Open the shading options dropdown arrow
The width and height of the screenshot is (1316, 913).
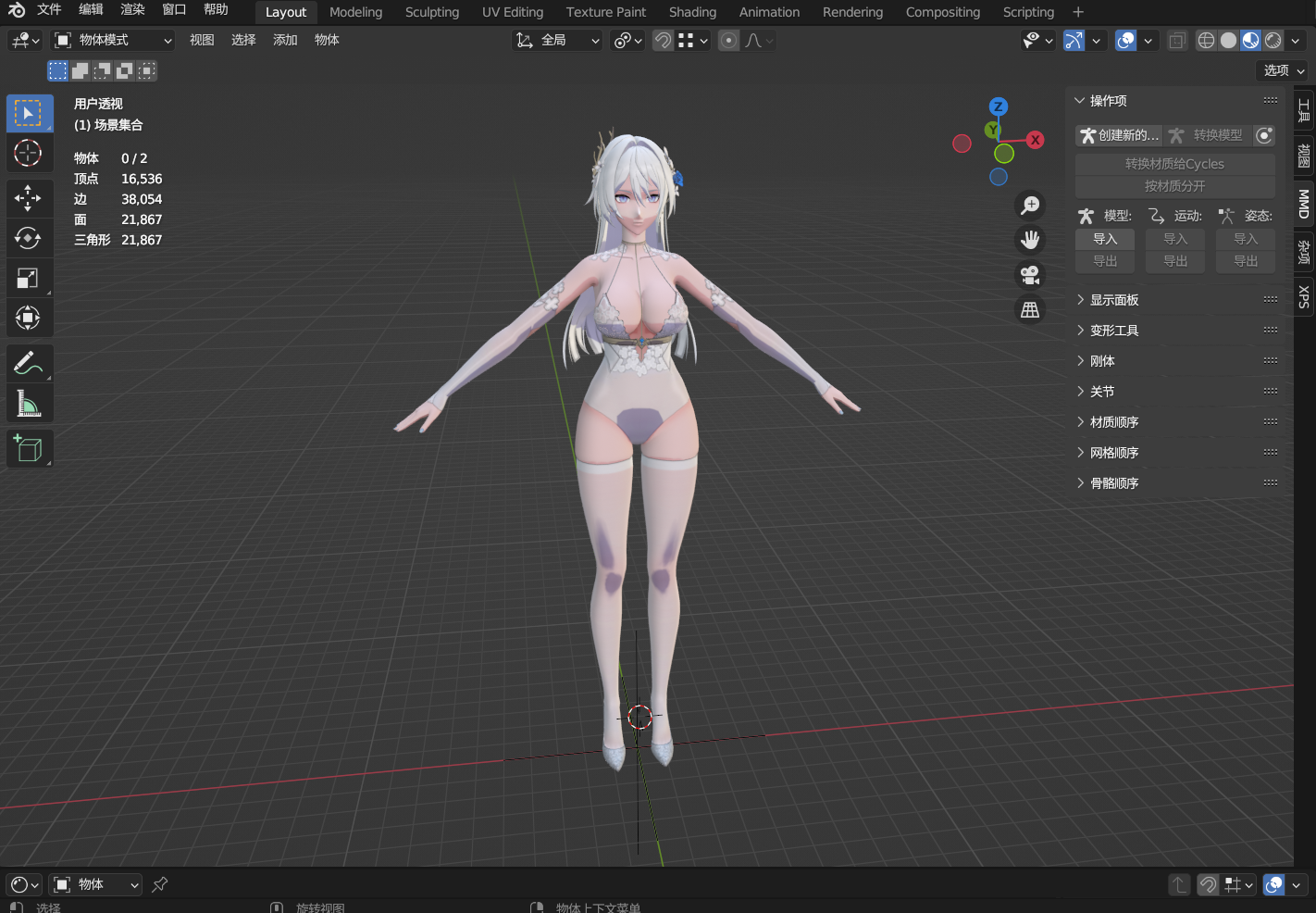click(1296, 41)
